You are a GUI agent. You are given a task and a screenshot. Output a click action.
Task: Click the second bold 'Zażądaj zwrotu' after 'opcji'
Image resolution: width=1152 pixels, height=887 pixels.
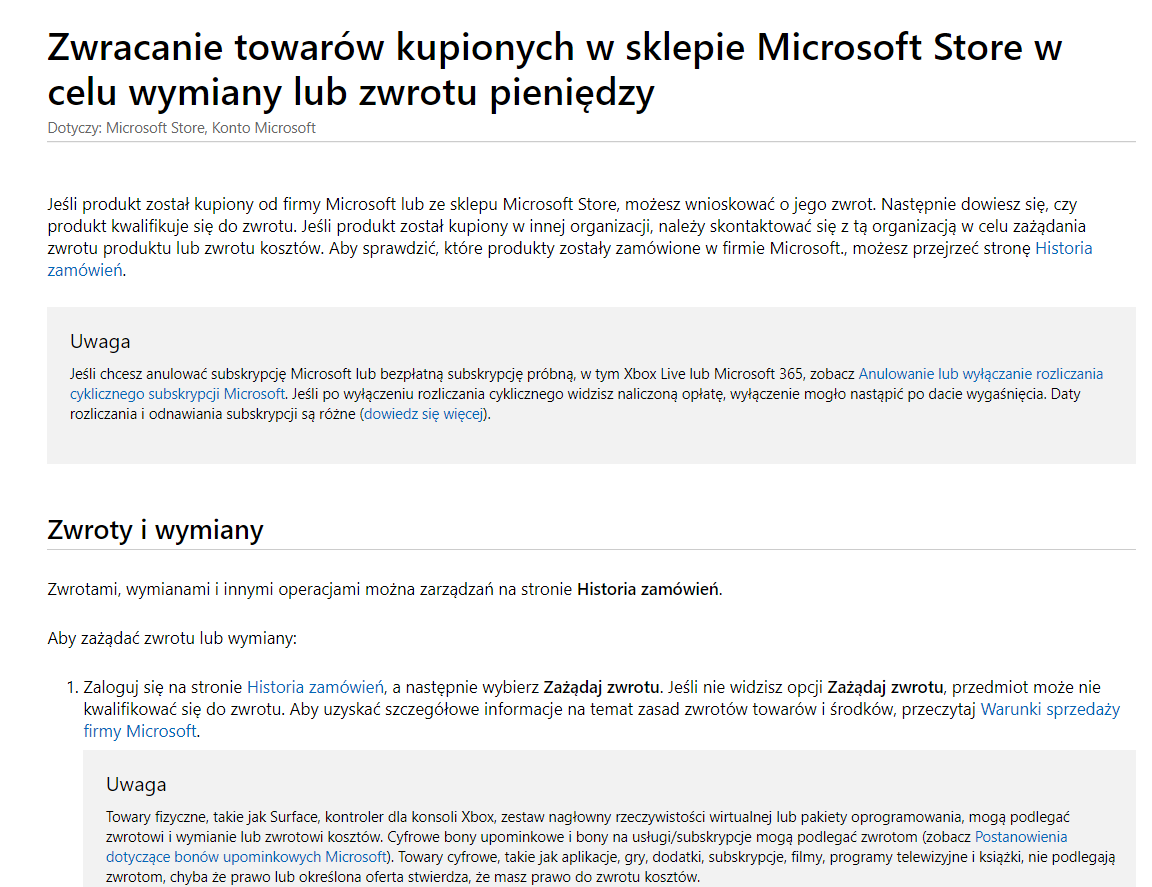click(885, 687)
